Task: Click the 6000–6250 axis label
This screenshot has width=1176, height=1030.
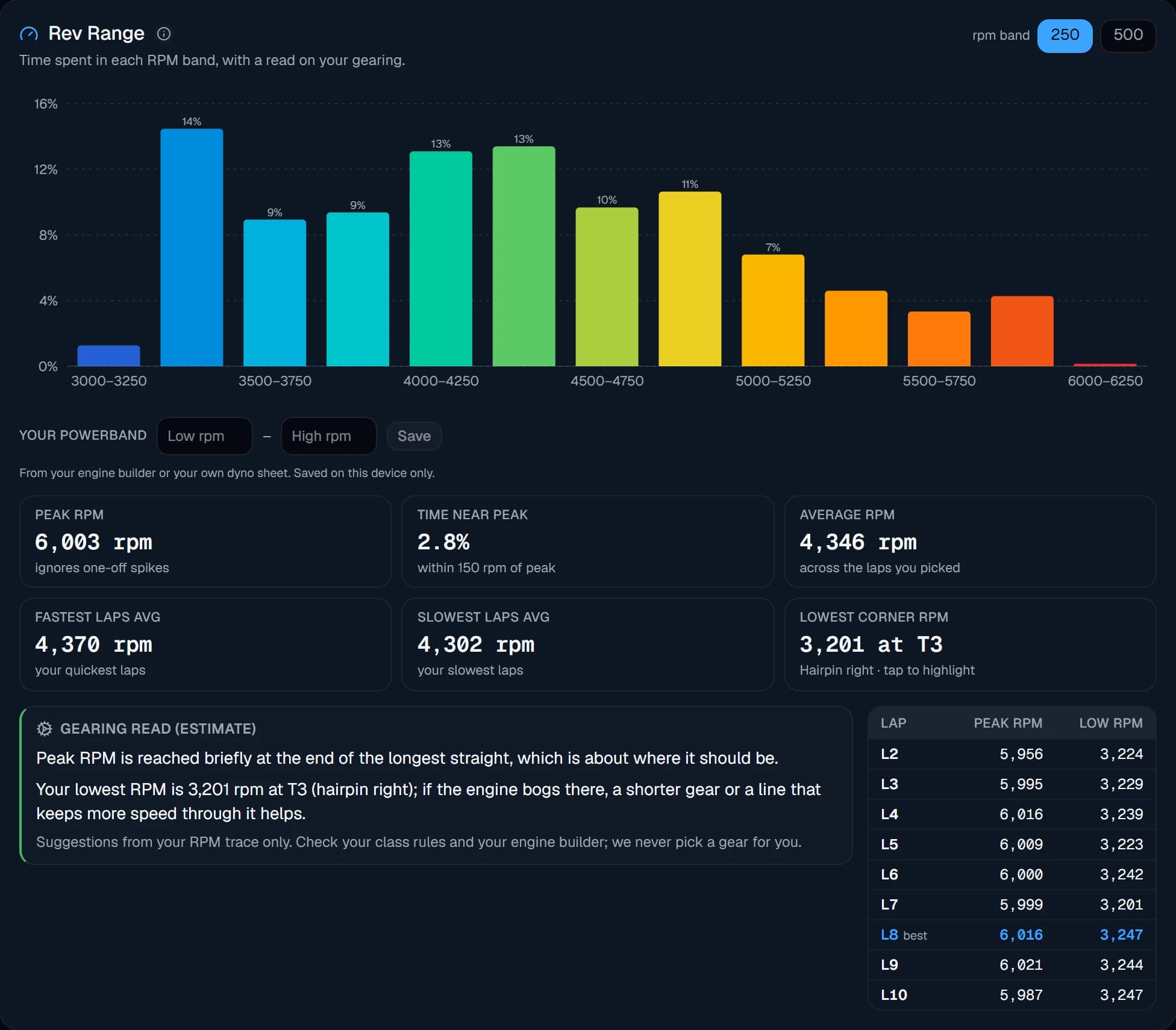Action: [x=1105, y=381]
